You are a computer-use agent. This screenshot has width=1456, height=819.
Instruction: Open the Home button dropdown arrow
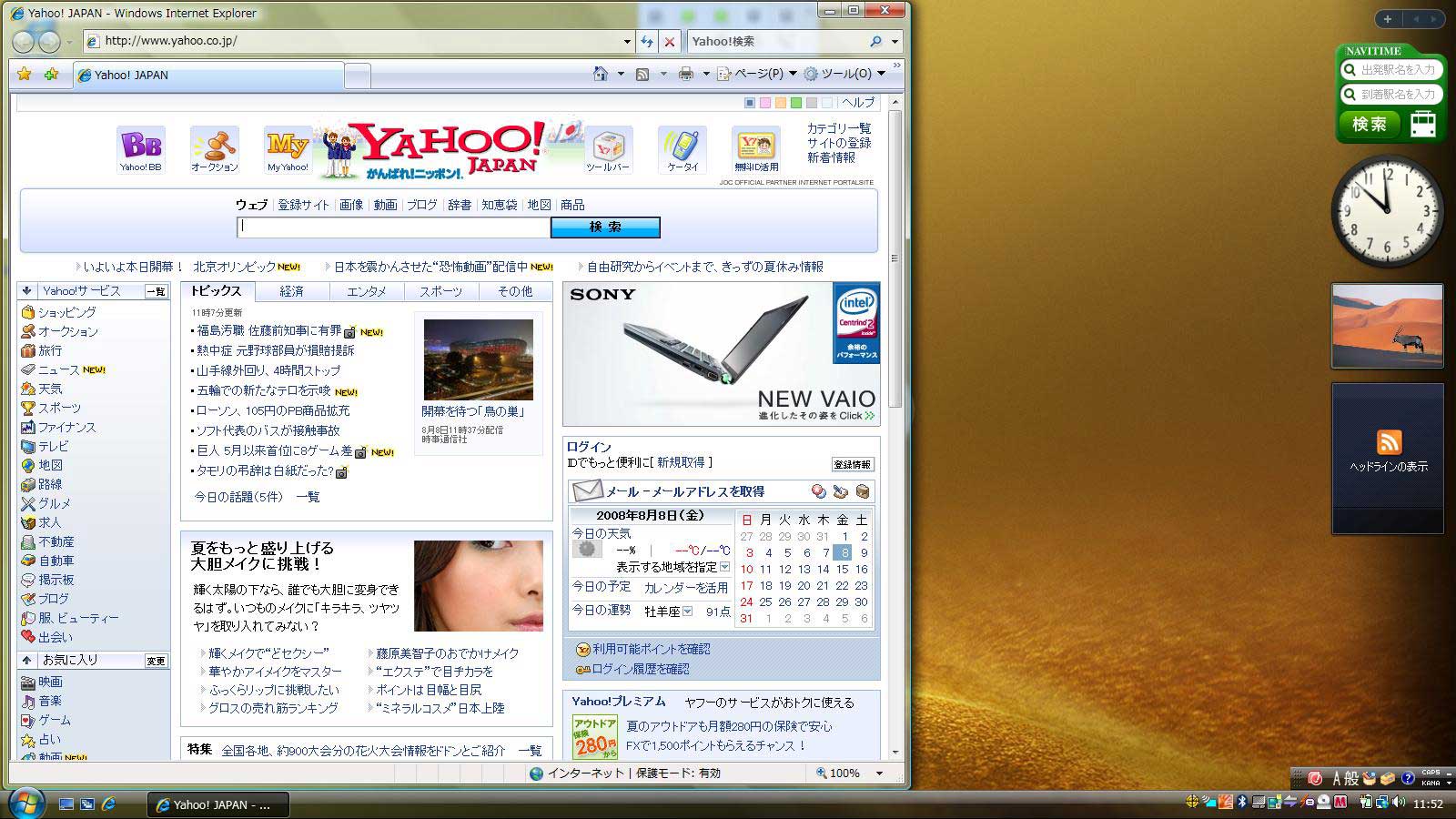621,74
